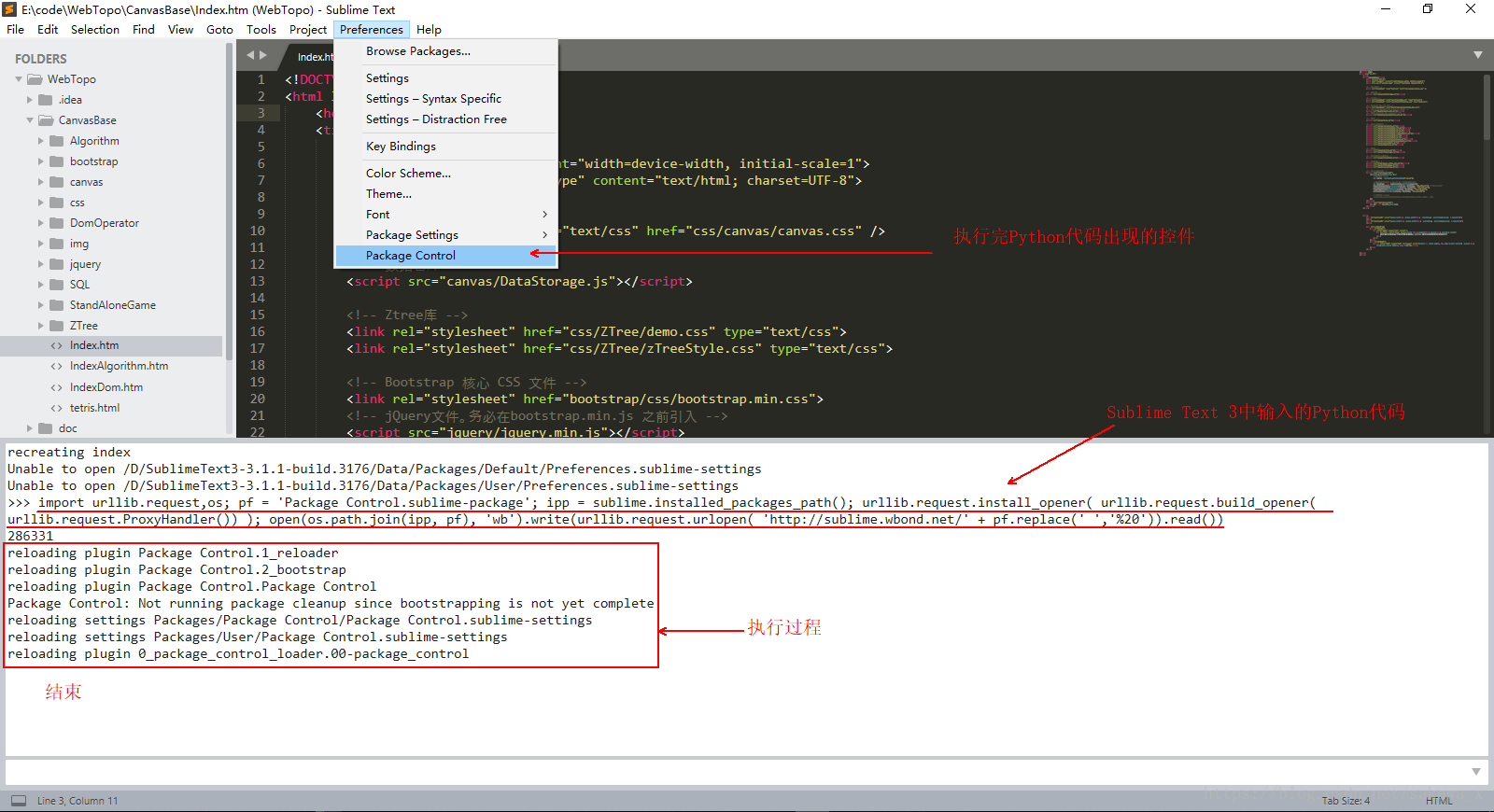Click the ZTree folder icon
Screen dimensions: 1494x812
pos(57,326)
